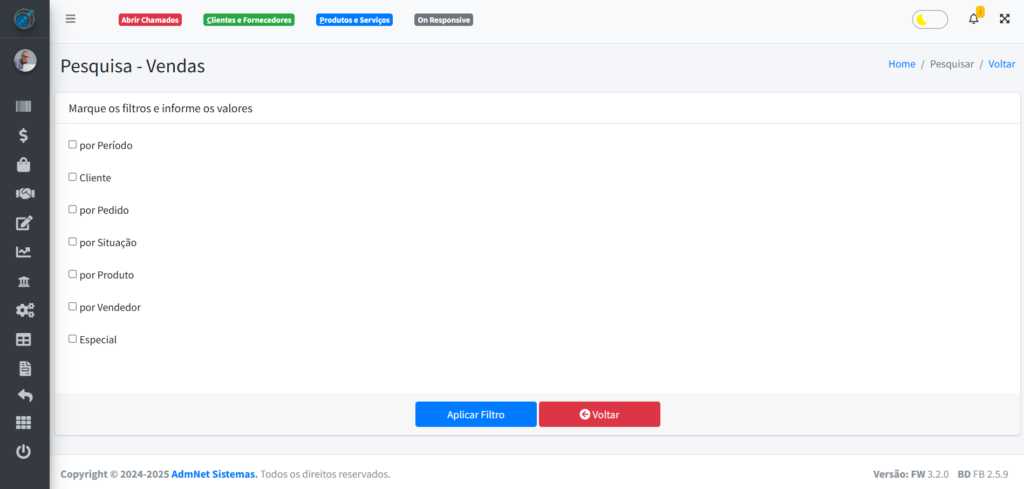Open the dollar sign menu in sidebar

24,135
